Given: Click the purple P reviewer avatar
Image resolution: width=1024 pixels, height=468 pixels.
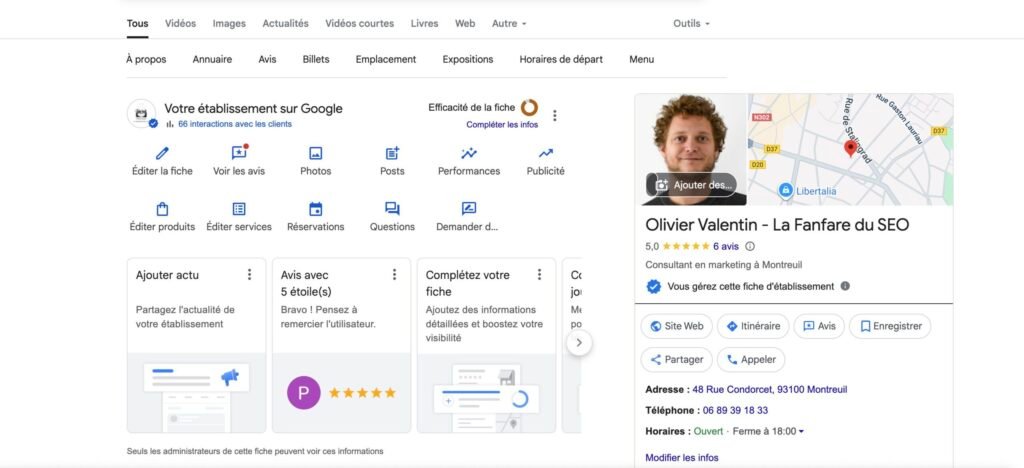Looking at the screenshot, I should pyautogui.click(x=304, y=393).
